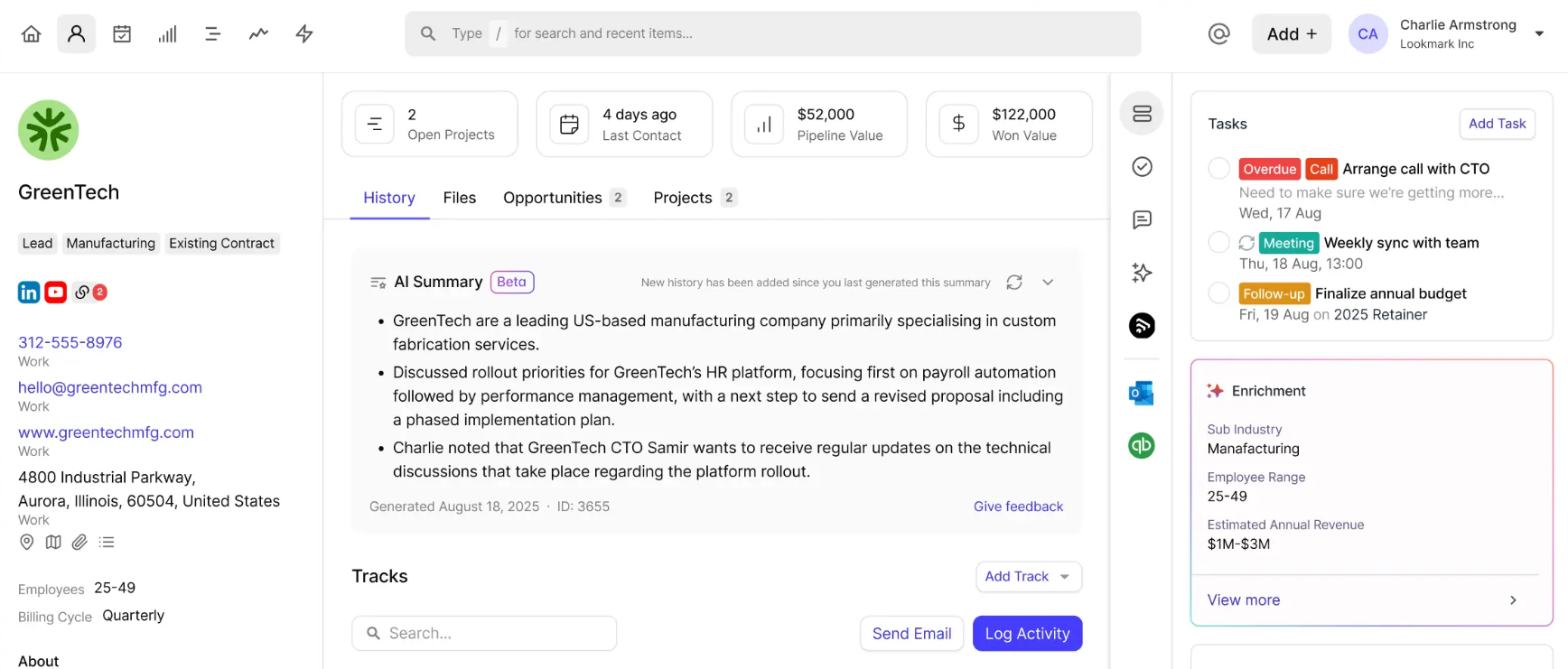1568x669 pixels.
Task: Click the paperclip attachment icon under address
Action: tap(80, 542)
